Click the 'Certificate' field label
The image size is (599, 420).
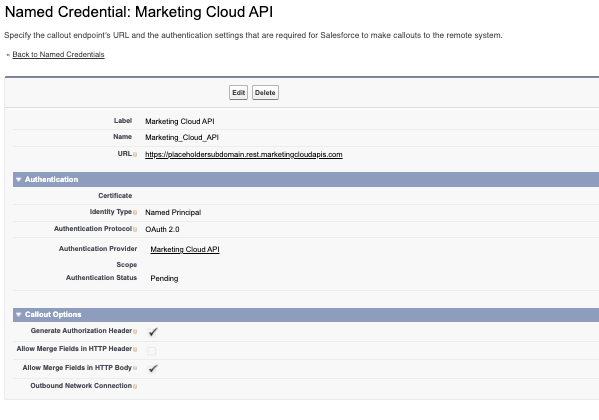(115, 196)
